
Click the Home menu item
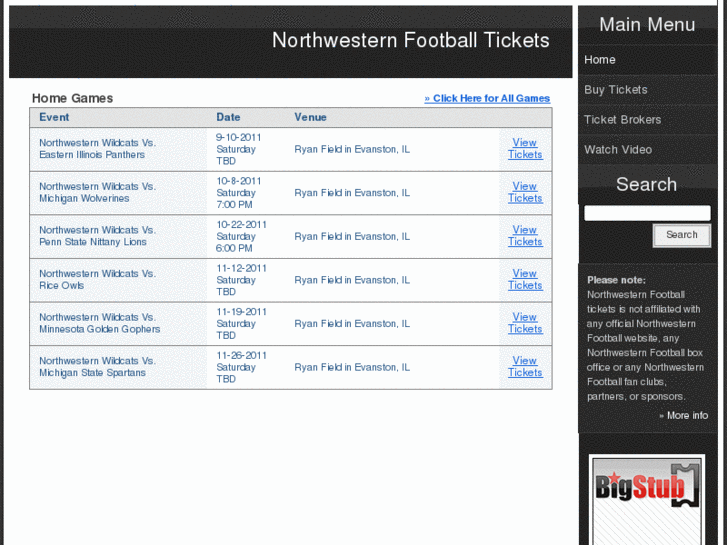(x=600, y=60)
